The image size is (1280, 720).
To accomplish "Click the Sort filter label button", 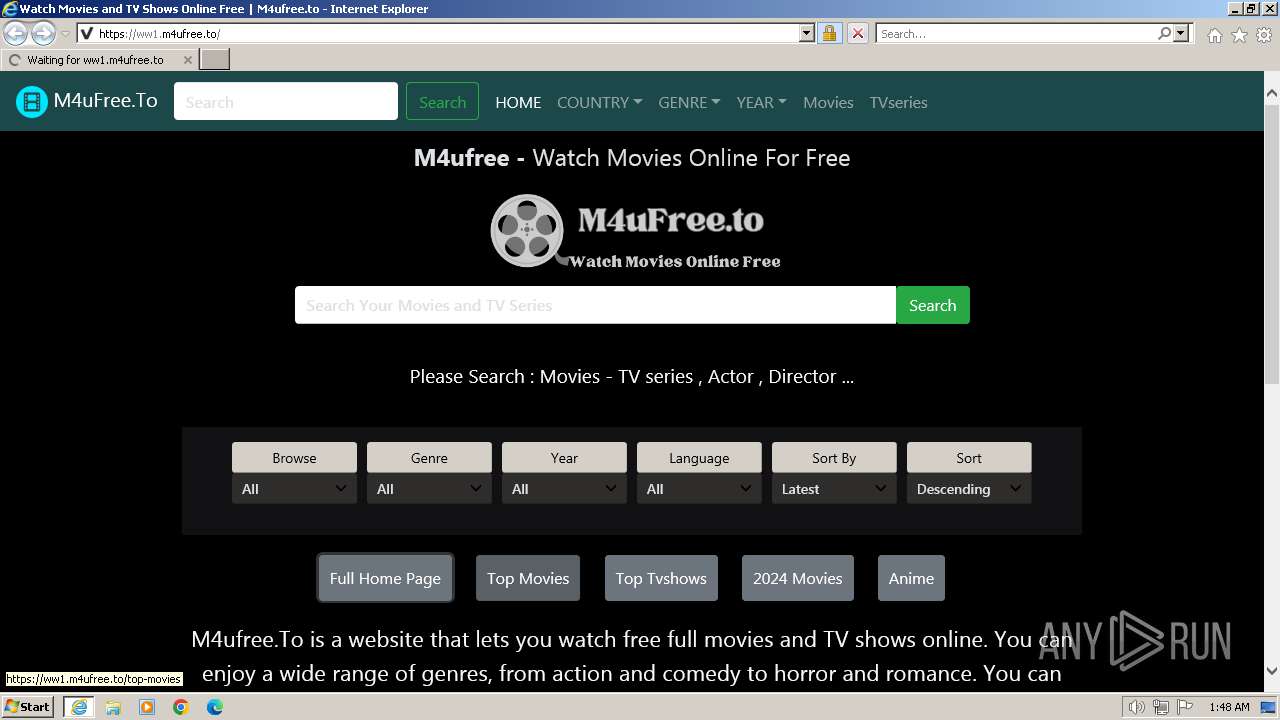I will coord(969,458).
